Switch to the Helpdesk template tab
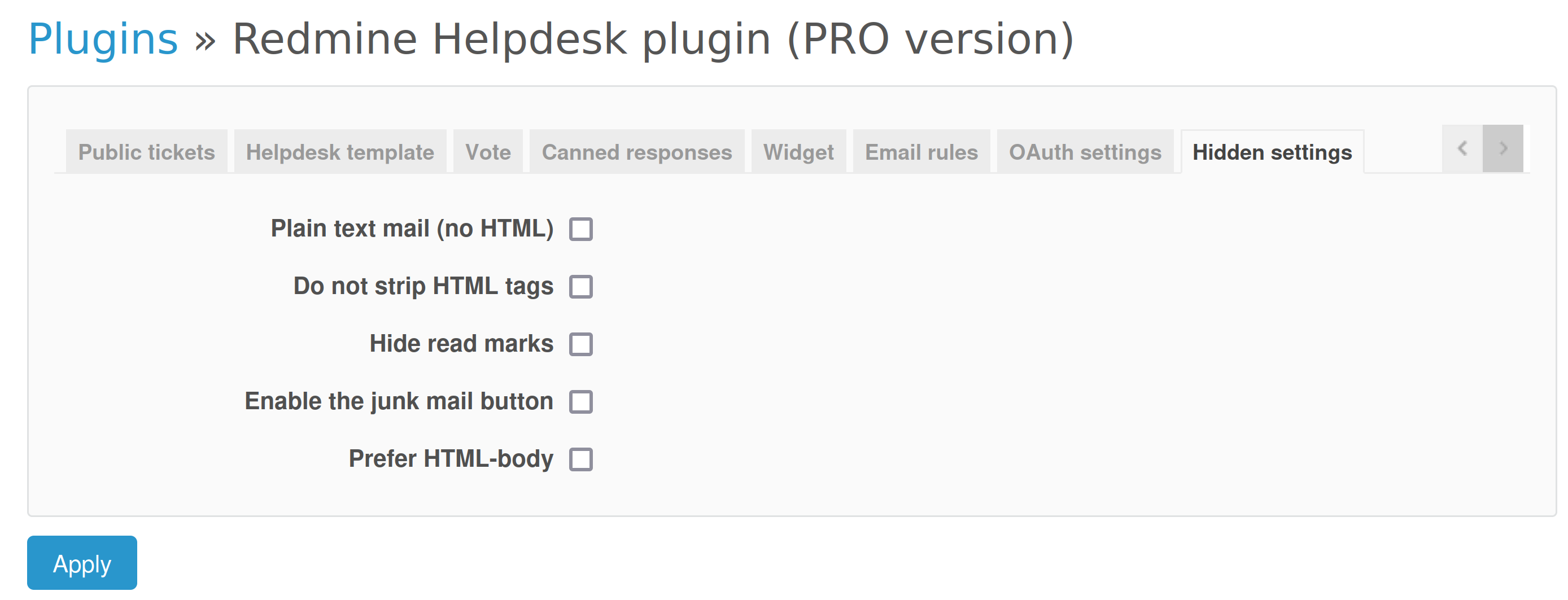This screenshot has width=1568, height=600. pos(340,152)
